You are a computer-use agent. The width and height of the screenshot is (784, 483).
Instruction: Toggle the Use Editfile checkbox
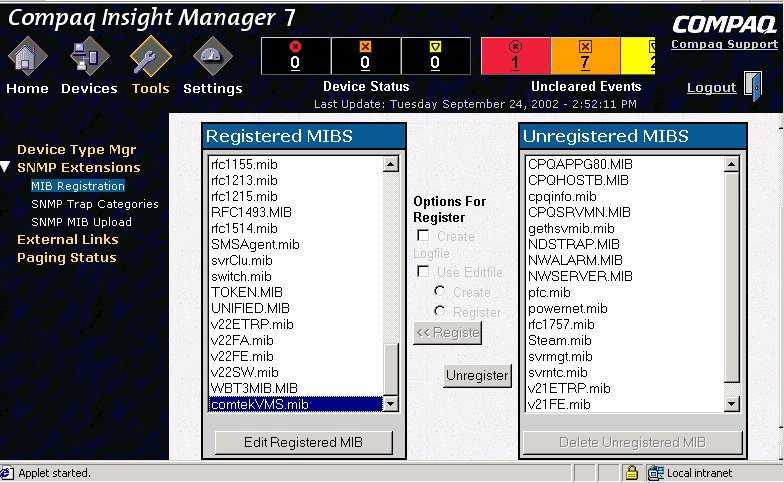[x=424, y=272]
